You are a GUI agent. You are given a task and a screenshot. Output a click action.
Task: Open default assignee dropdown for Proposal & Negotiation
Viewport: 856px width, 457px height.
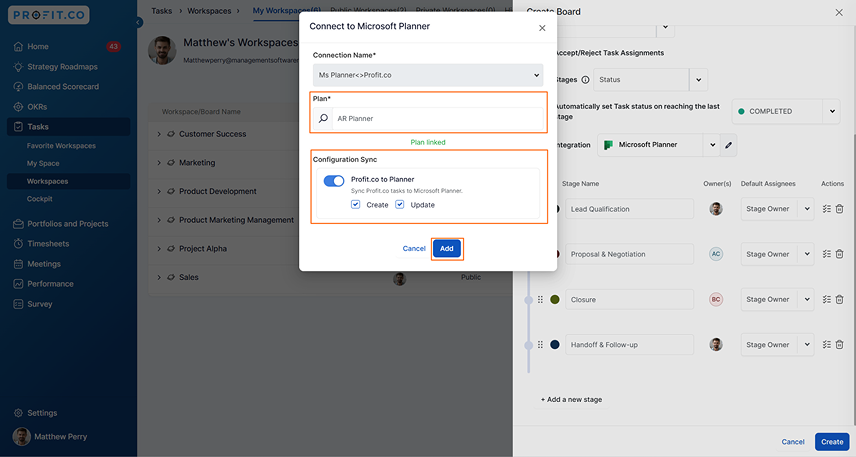pyautogui.click(x=807, y=254)
